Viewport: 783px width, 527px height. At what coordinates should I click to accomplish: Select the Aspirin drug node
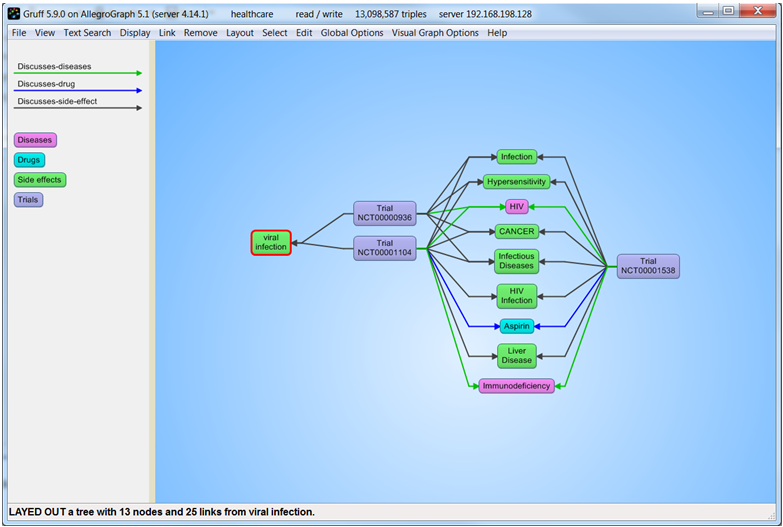pos(517,326)
